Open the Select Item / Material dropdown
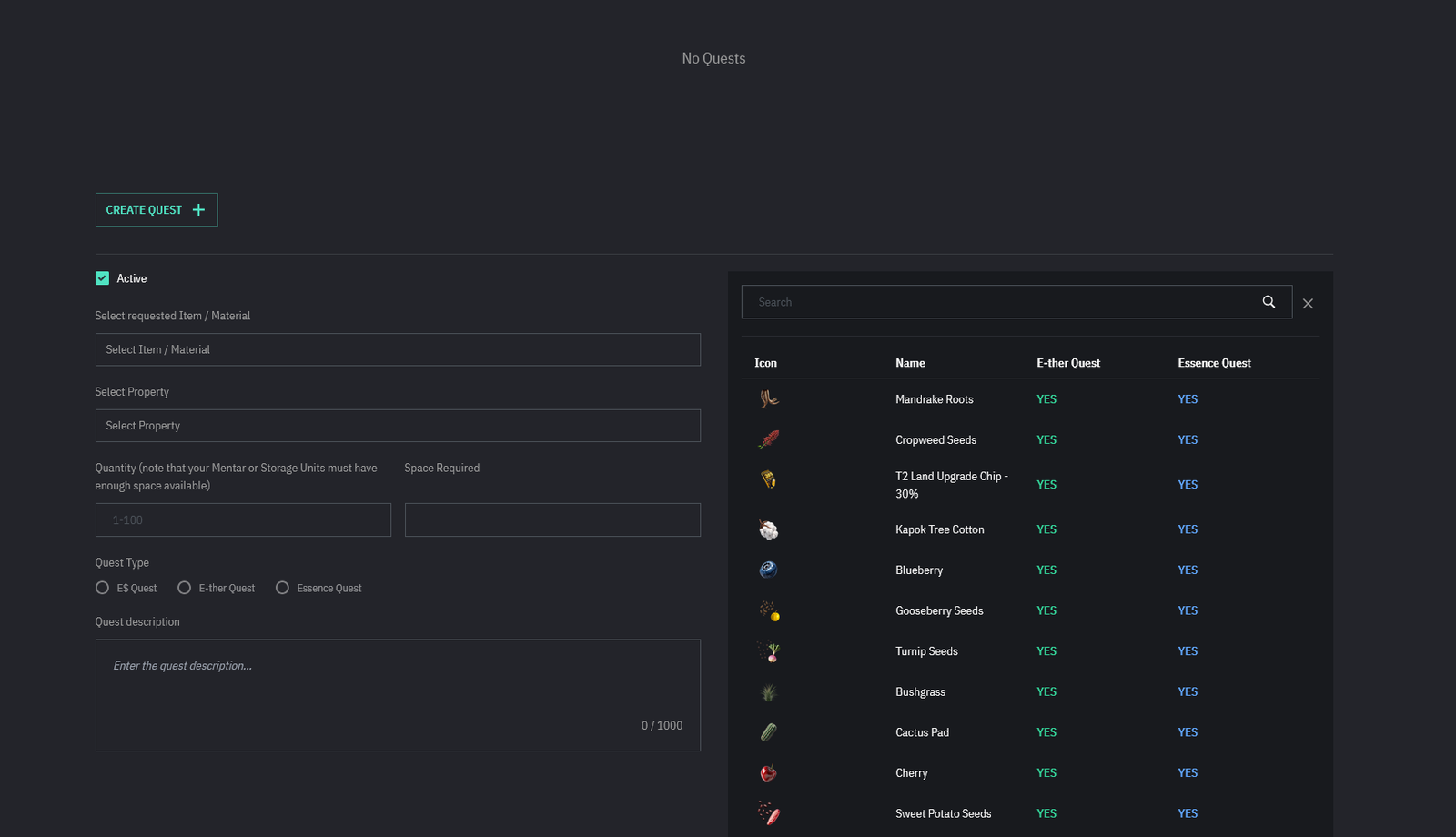The height and width of the screenshot is (837, 1456). pos(398,349)
